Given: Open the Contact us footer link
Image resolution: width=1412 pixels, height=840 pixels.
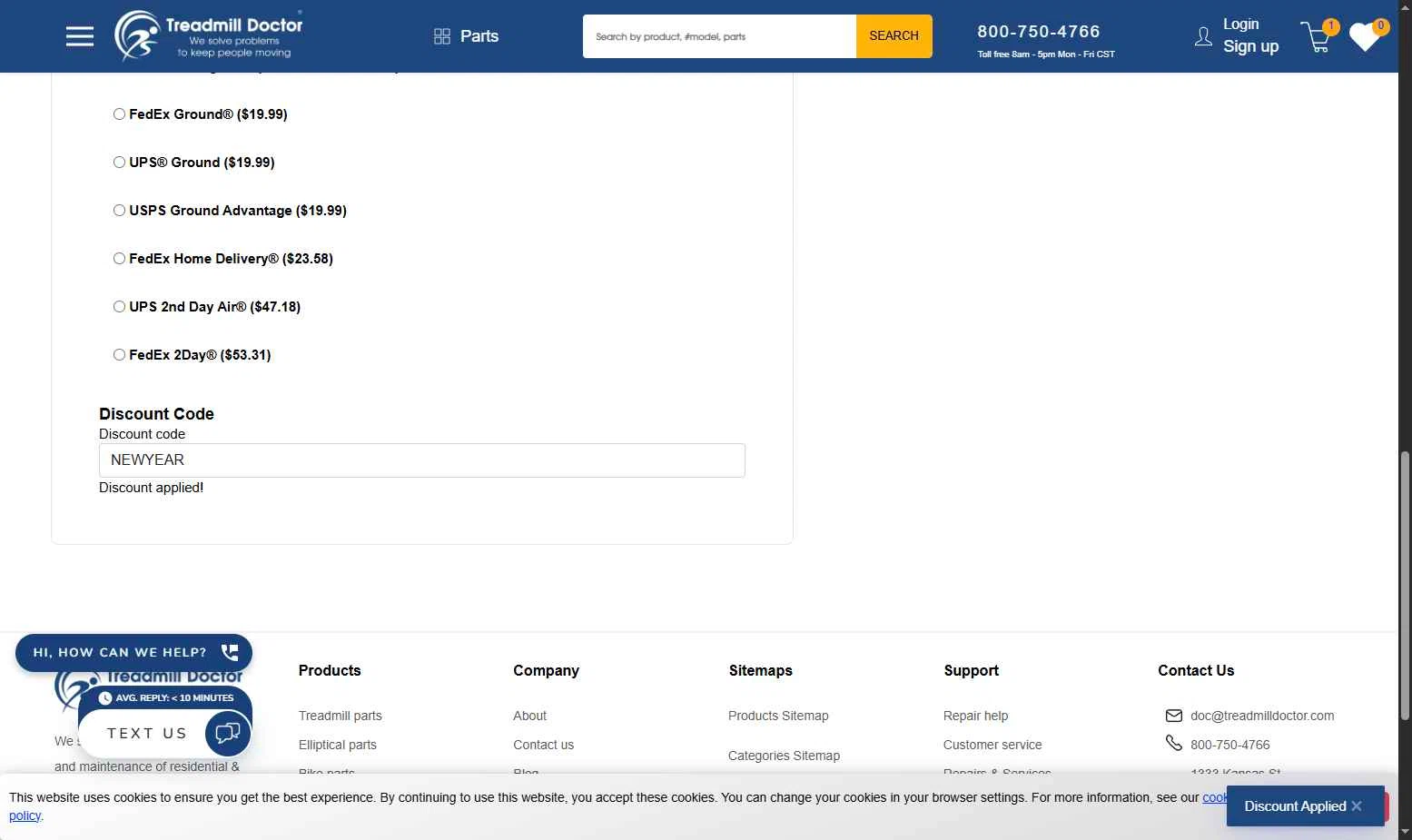Looking at the screenshot, I should [544, 745].
